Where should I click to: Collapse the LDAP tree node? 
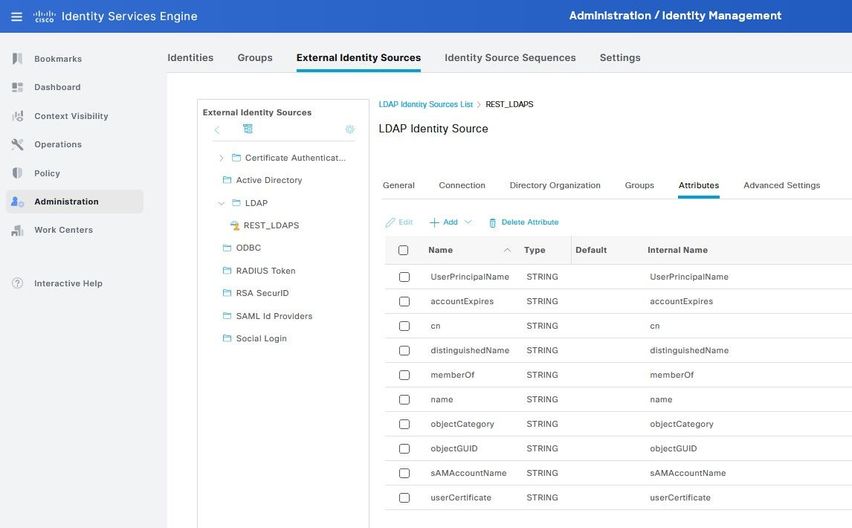pos(221,203)
